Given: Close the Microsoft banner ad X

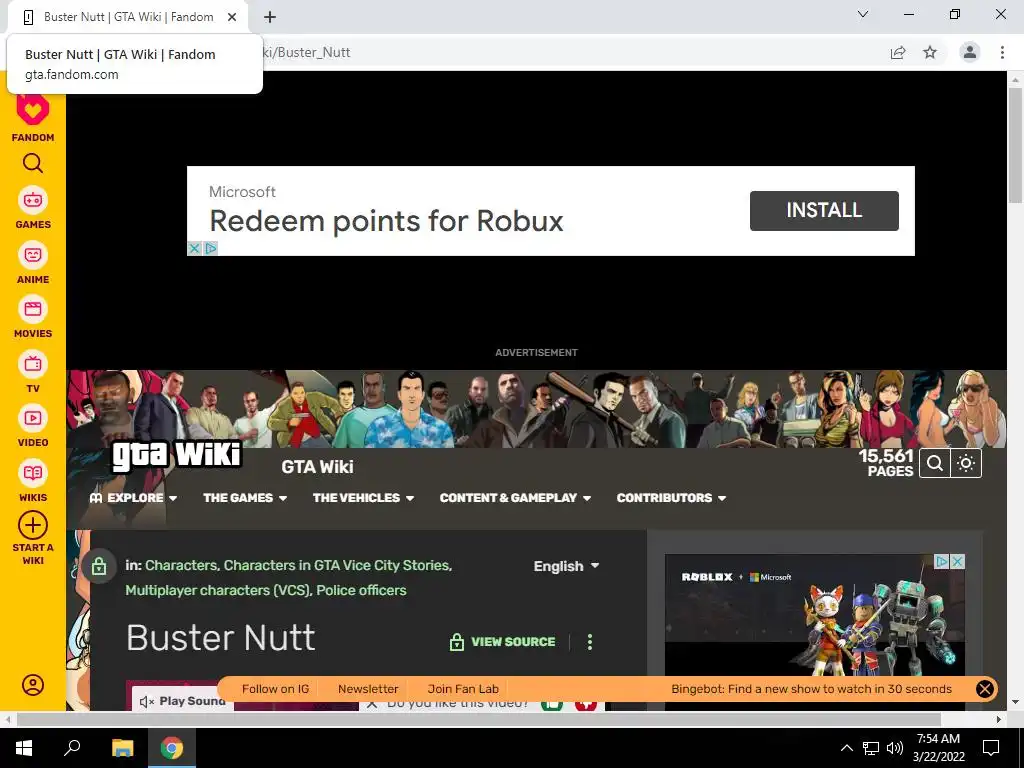Looking at the screenshot, I should (x=194, y=248).
